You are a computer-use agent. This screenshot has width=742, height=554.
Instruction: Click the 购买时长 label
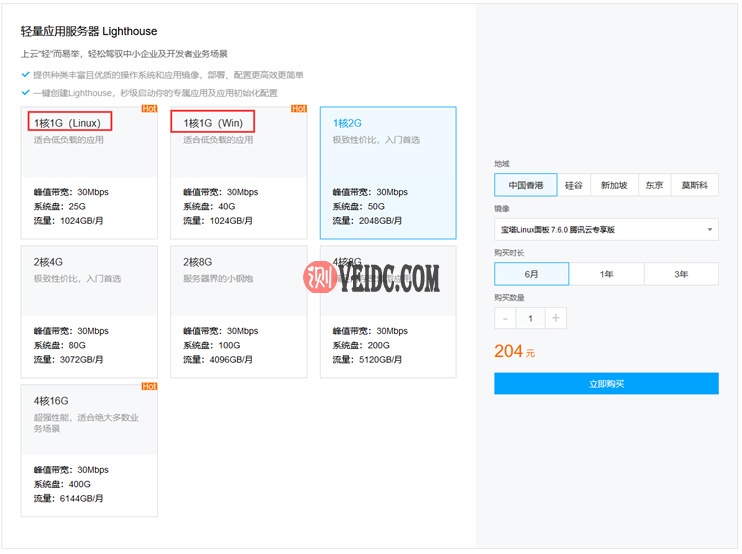509,253
